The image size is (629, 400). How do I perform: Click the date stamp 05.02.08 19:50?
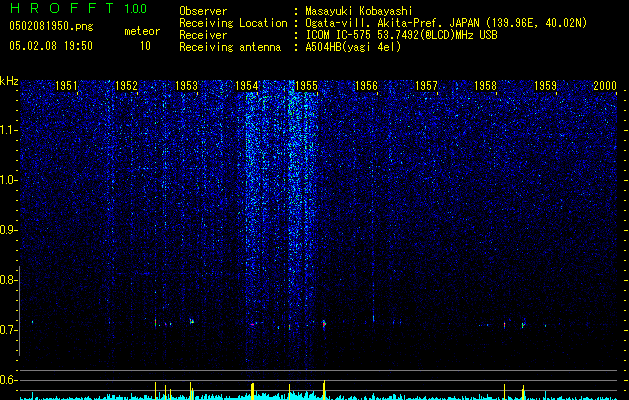pos(51,46)
